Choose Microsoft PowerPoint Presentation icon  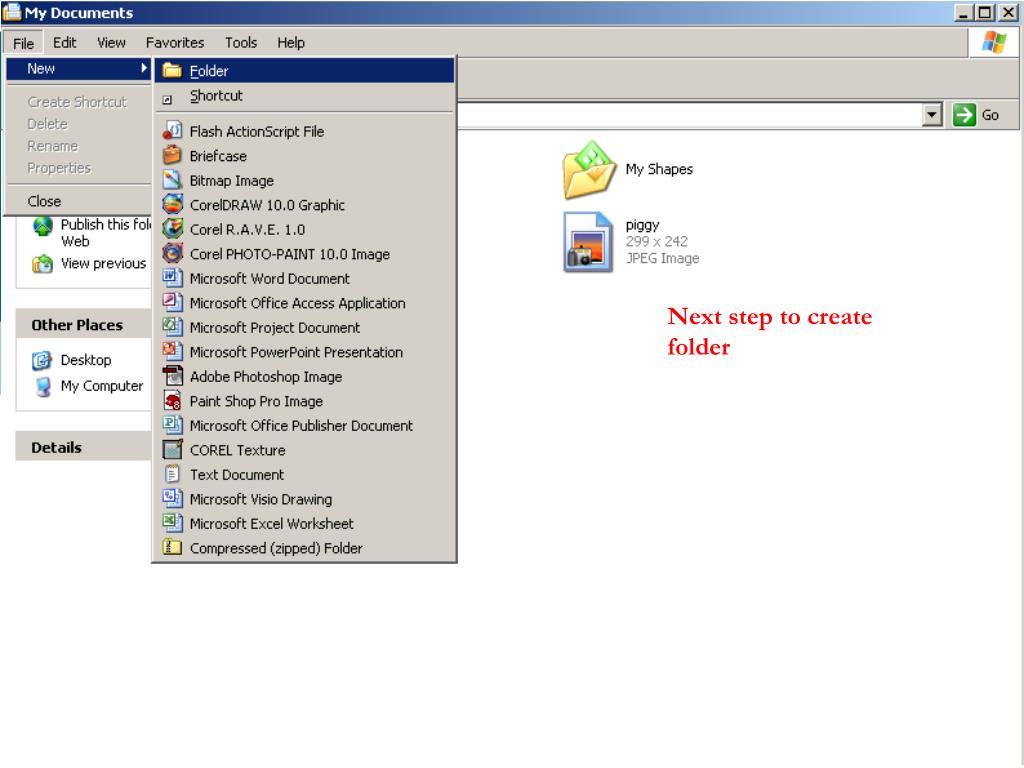tap(172, 351)
